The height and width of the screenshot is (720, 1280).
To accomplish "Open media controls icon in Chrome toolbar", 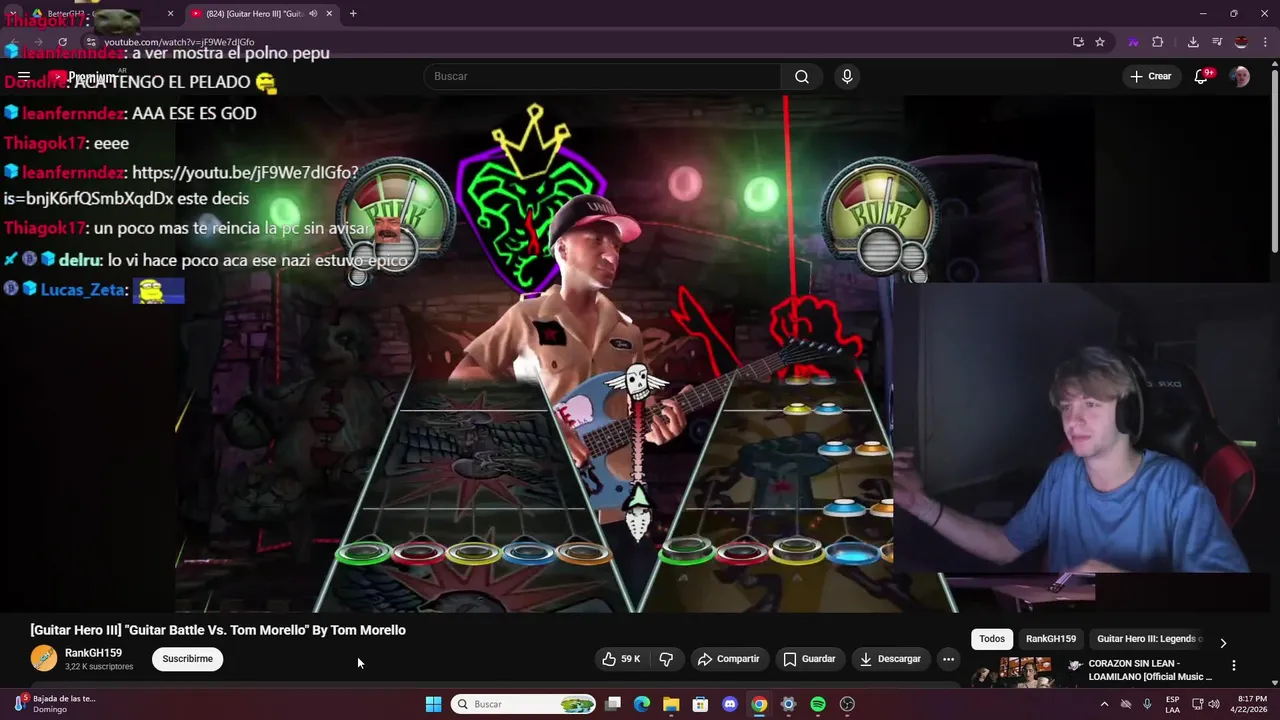I will (1217, 42).
